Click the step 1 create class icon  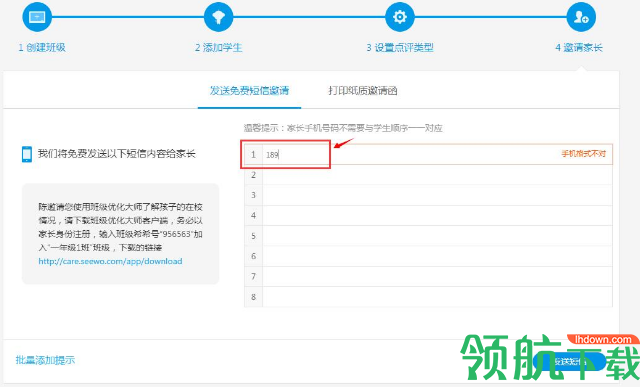37,17
